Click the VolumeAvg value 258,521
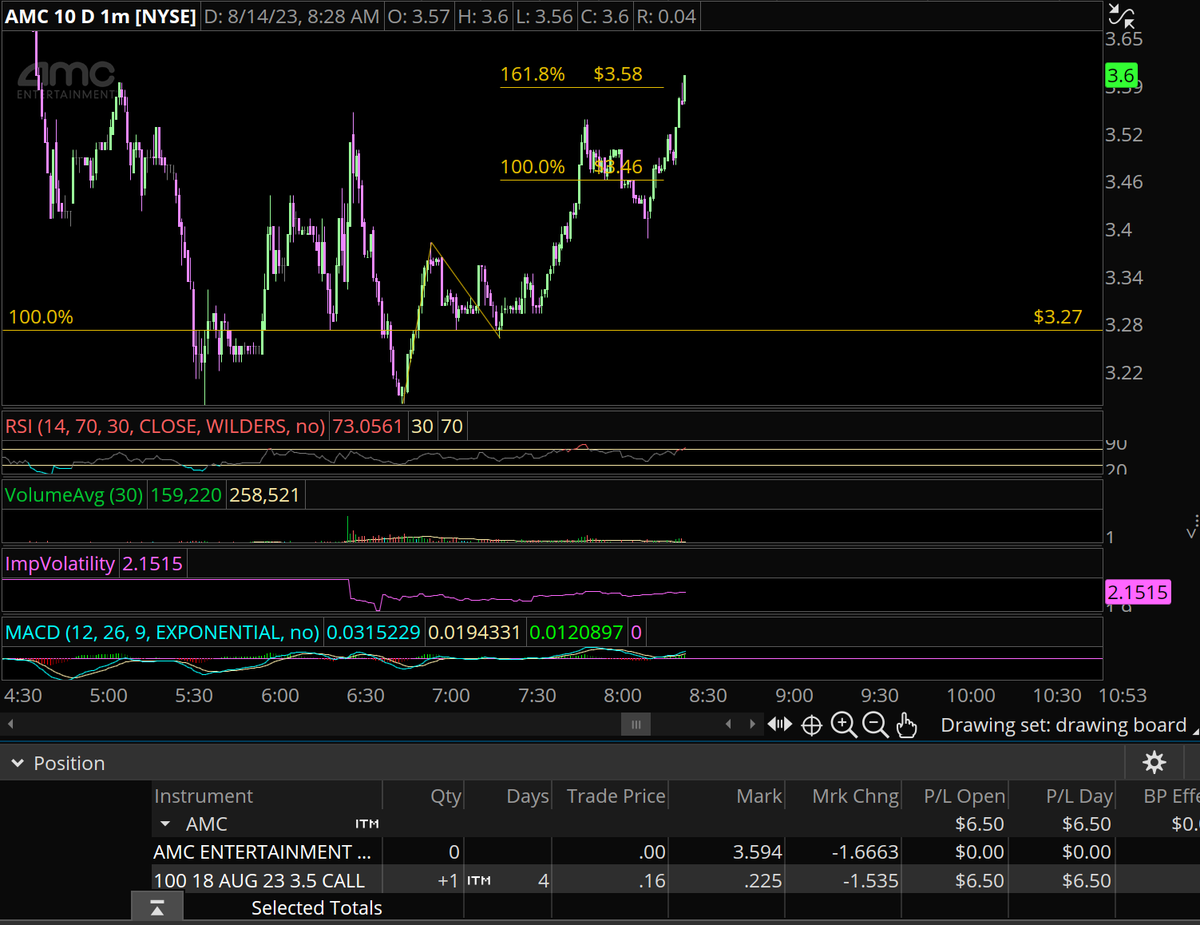 tap(264, 494)
